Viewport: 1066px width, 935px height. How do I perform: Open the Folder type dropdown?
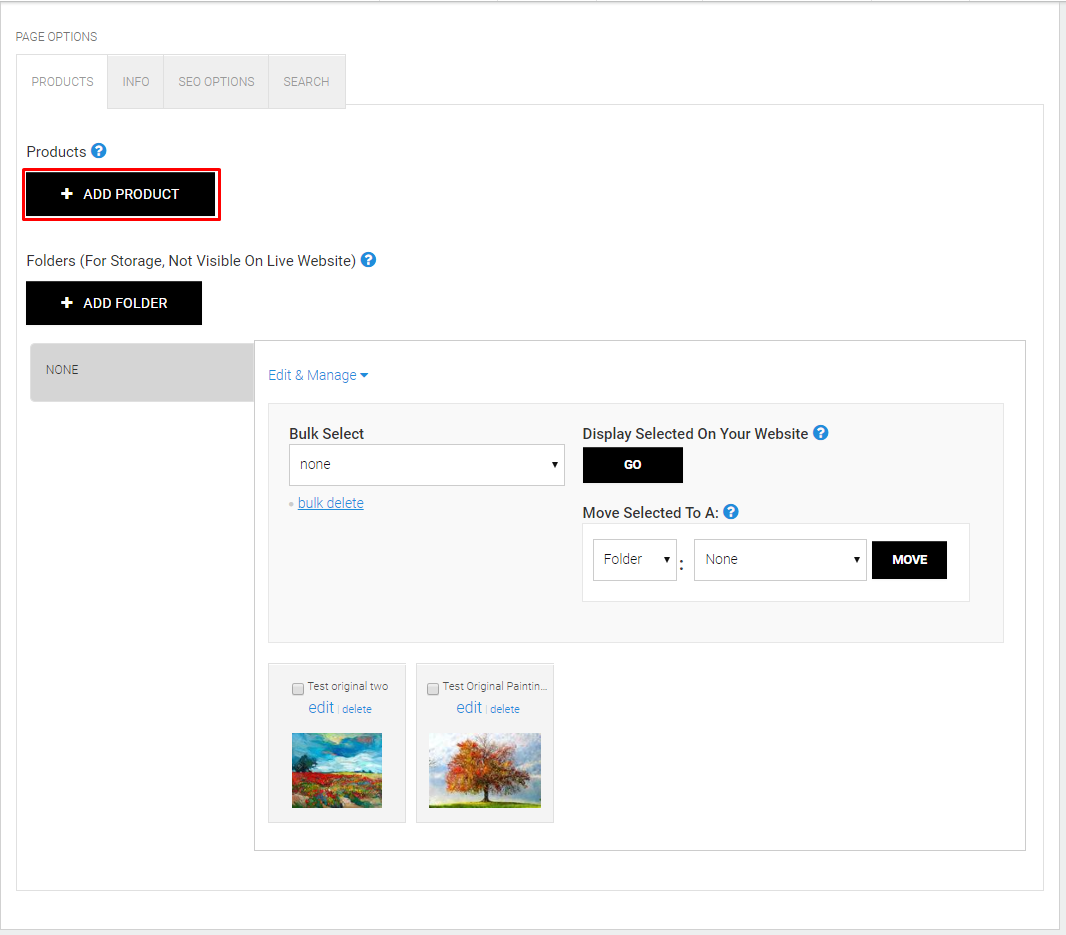pyautogui.click(x=634, y=560)
